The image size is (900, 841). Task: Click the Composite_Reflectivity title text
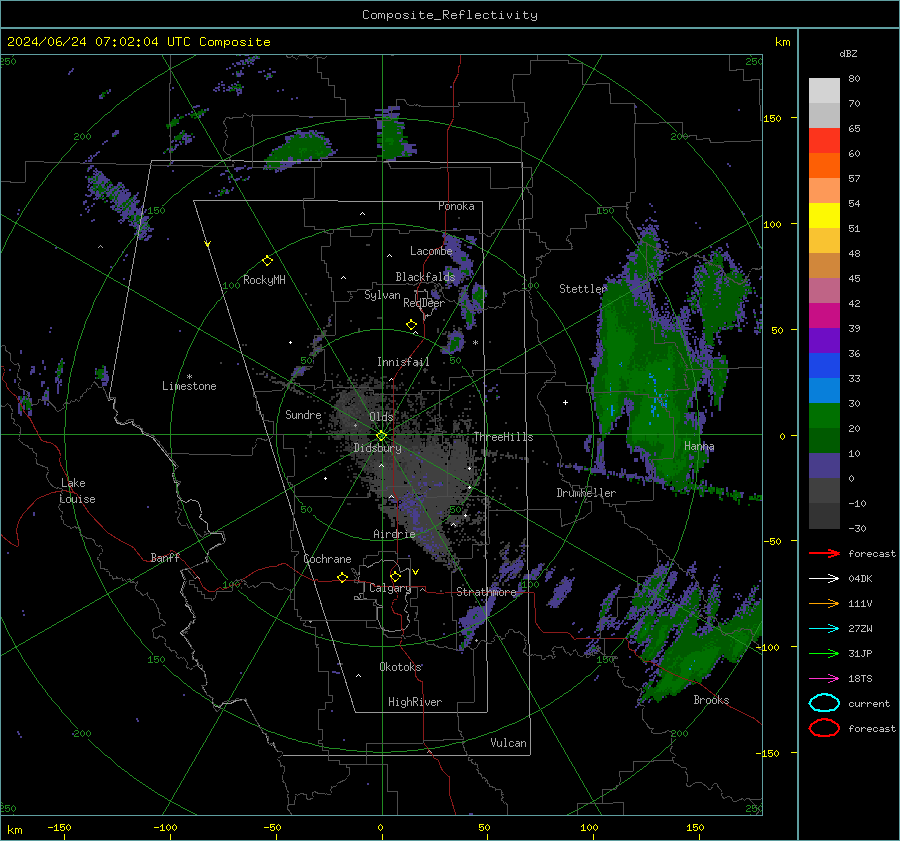pos(449,15)
